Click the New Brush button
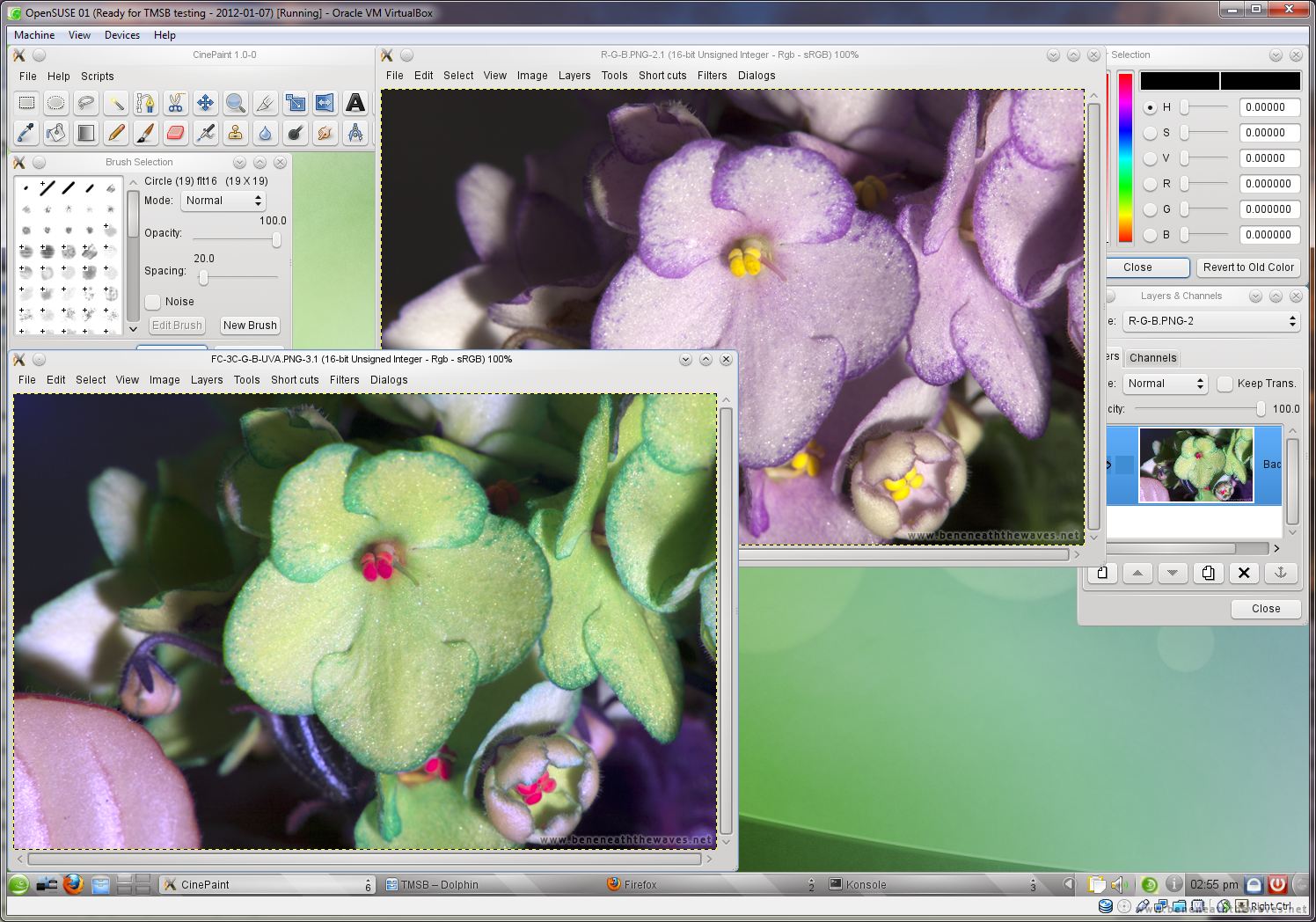This screenshot has height=922, width=1316. pos(250,326)
